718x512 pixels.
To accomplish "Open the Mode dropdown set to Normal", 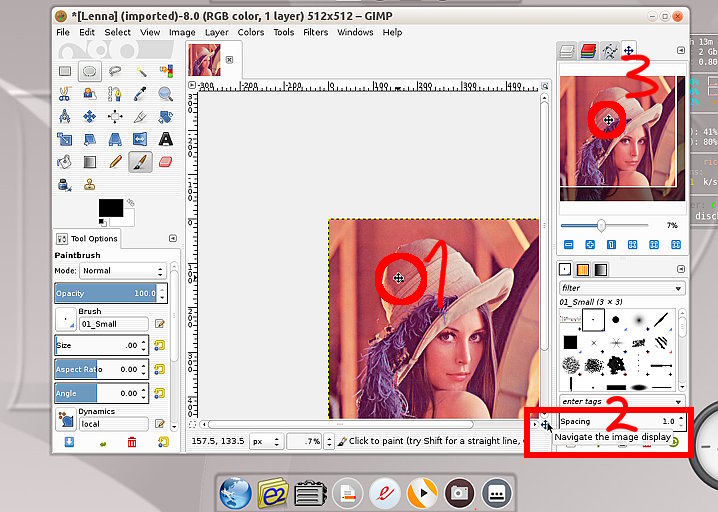I will (123, 271).
